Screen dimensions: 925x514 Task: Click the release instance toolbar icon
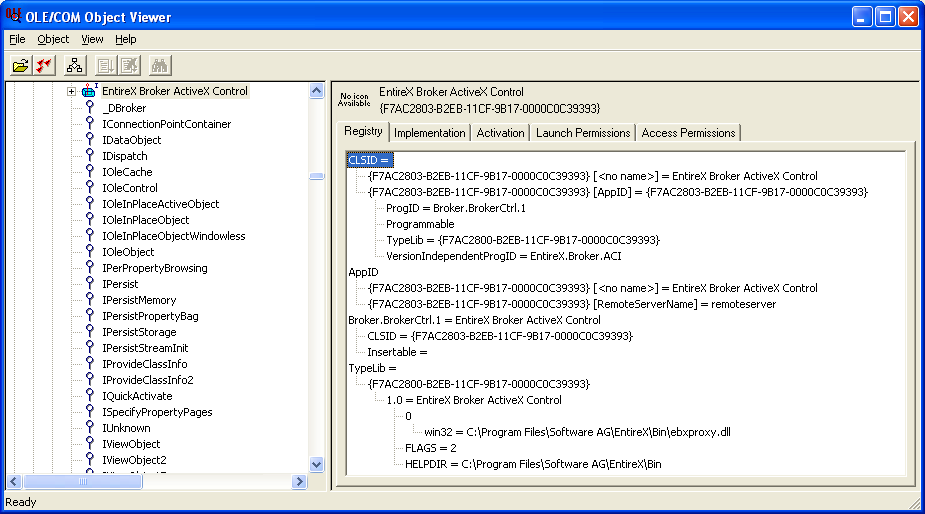tap(129, 66)
